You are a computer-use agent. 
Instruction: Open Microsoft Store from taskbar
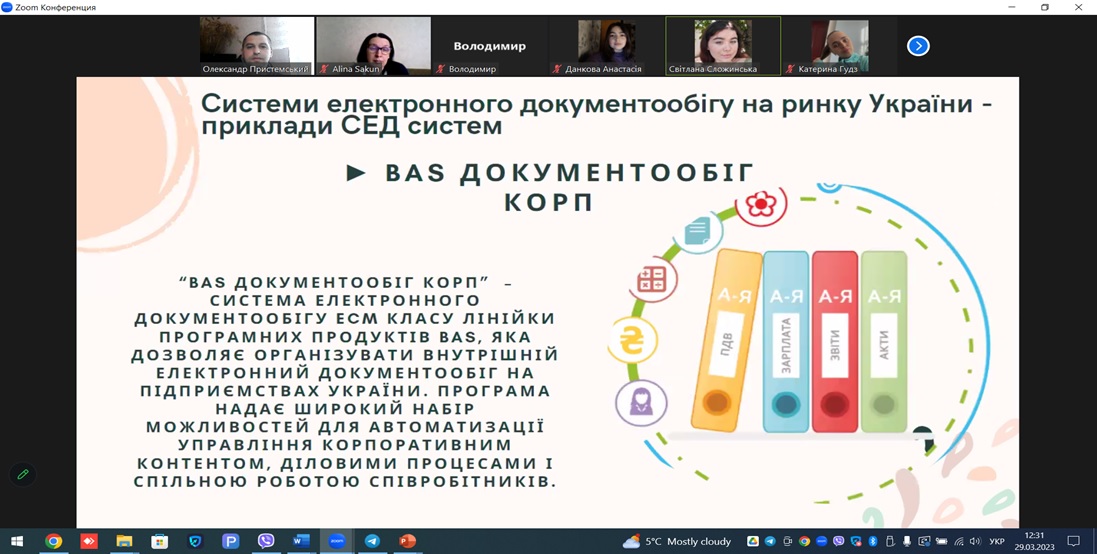[x=160, y=541]
